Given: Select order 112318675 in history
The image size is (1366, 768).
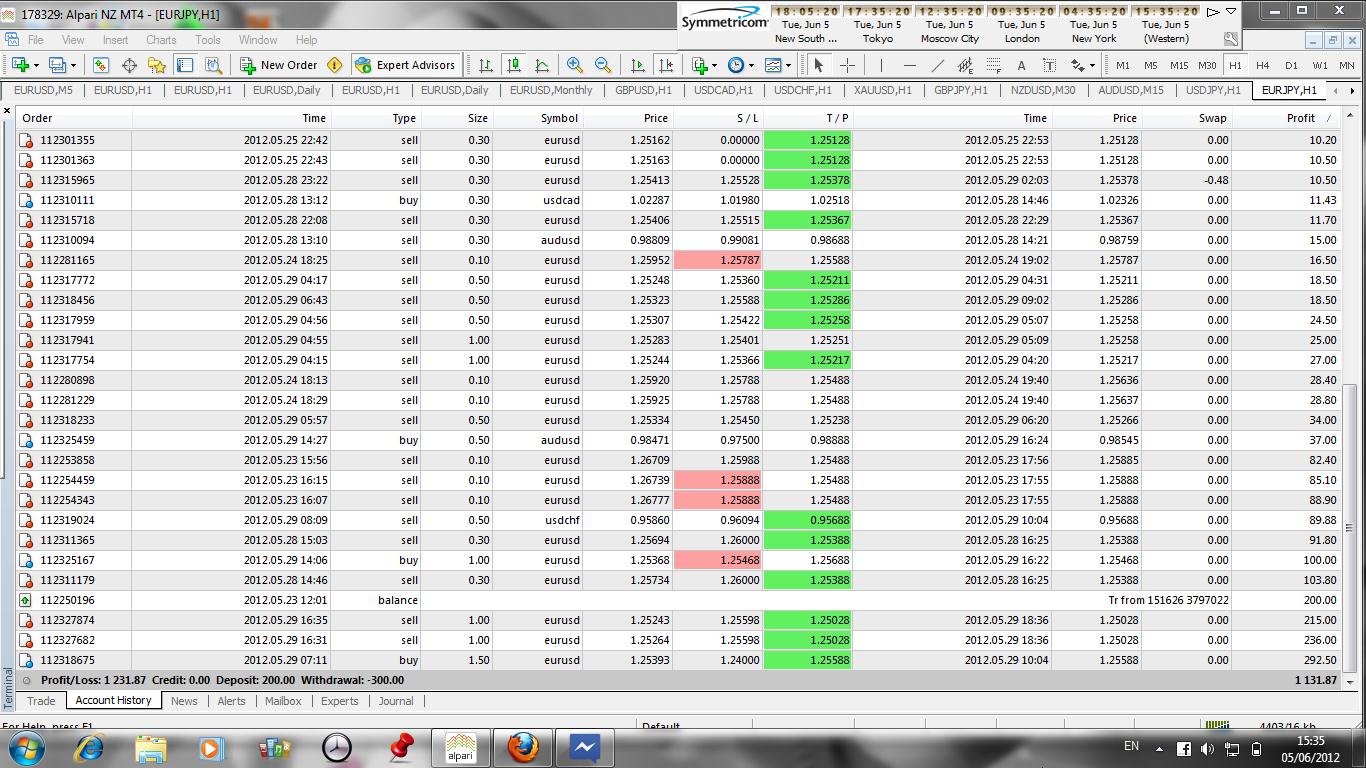Looking at the screenshot, I should click(x=679, y=660).
